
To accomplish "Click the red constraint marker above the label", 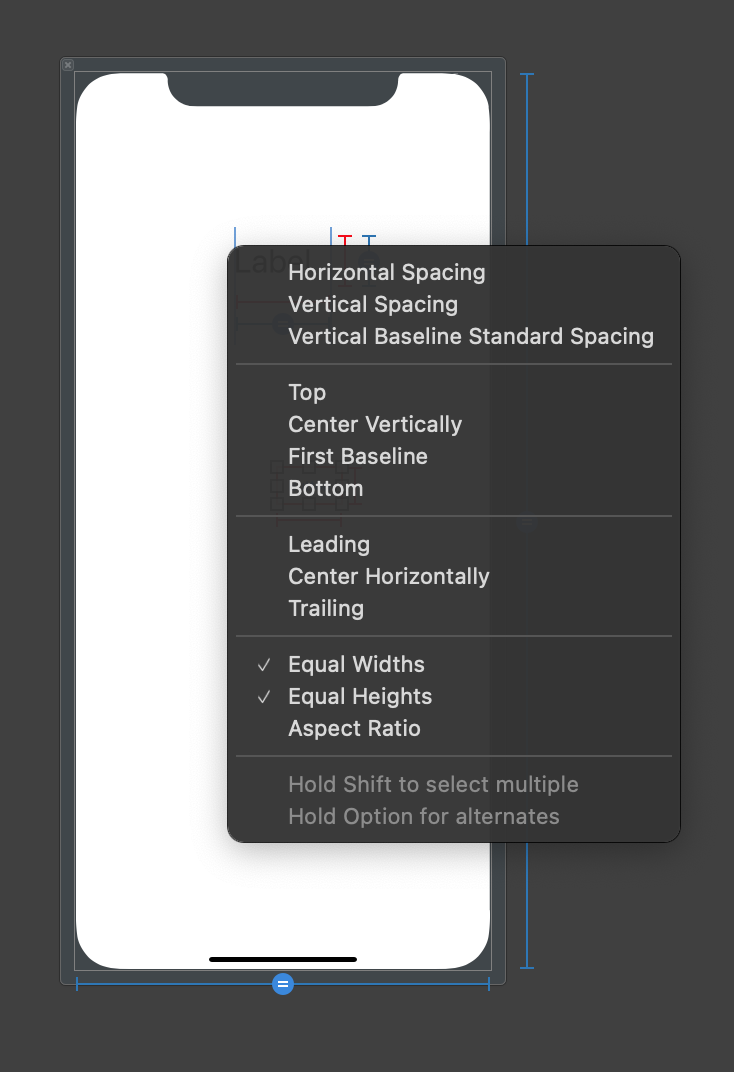I will tap(345, 238).
